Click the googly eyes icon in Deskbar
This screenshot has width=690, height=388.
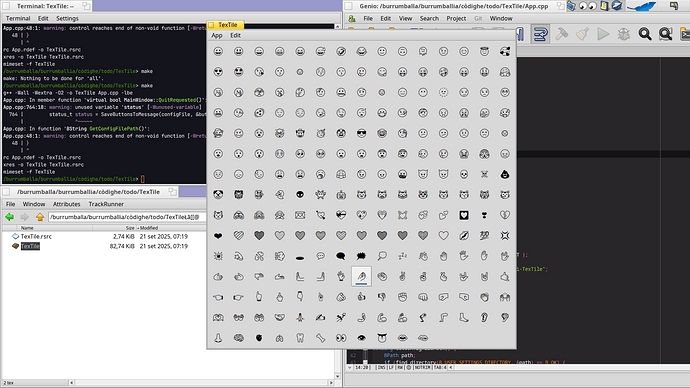click(587, 6)
